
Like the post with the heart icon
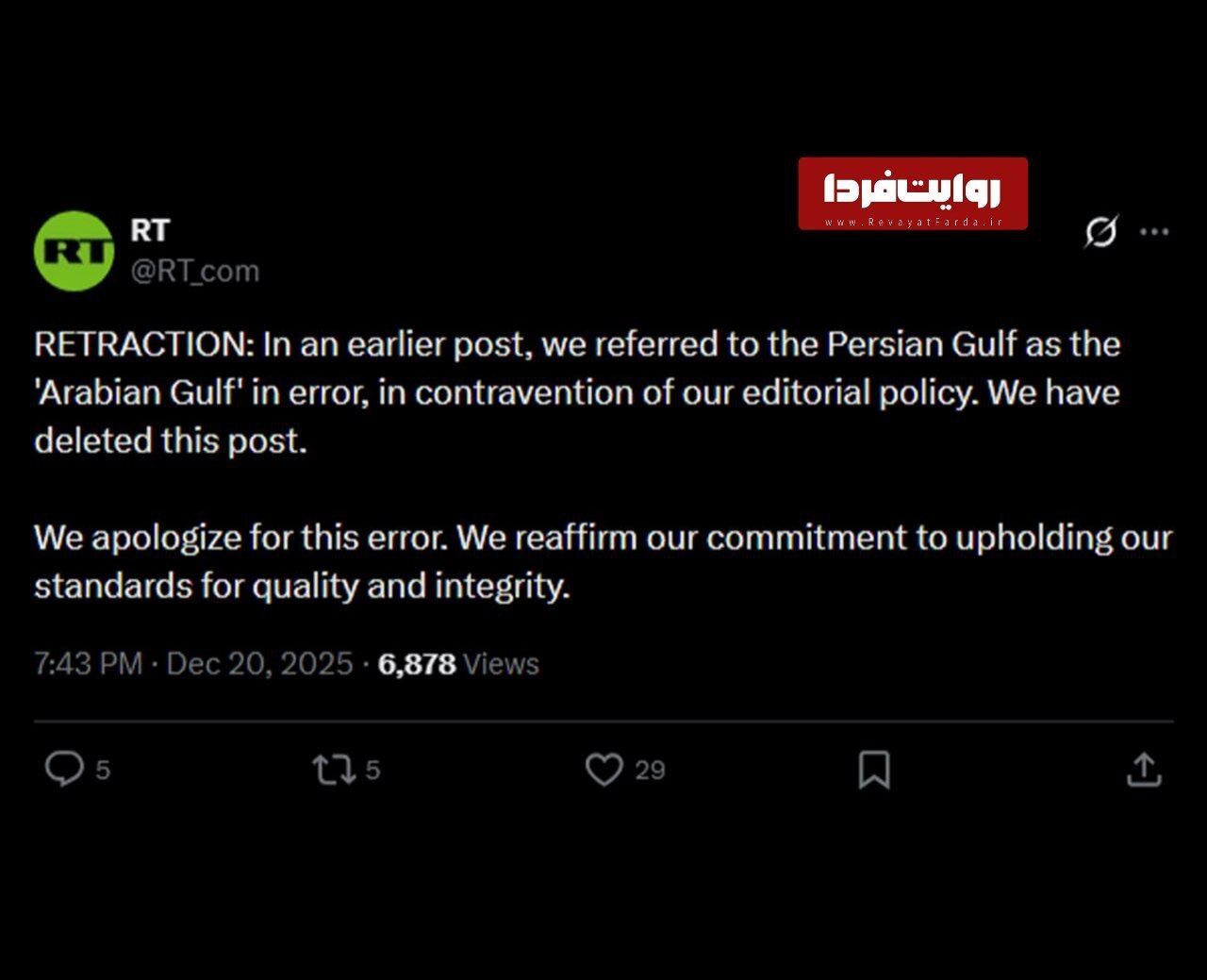pyautogui.click(x=603, y=770)
